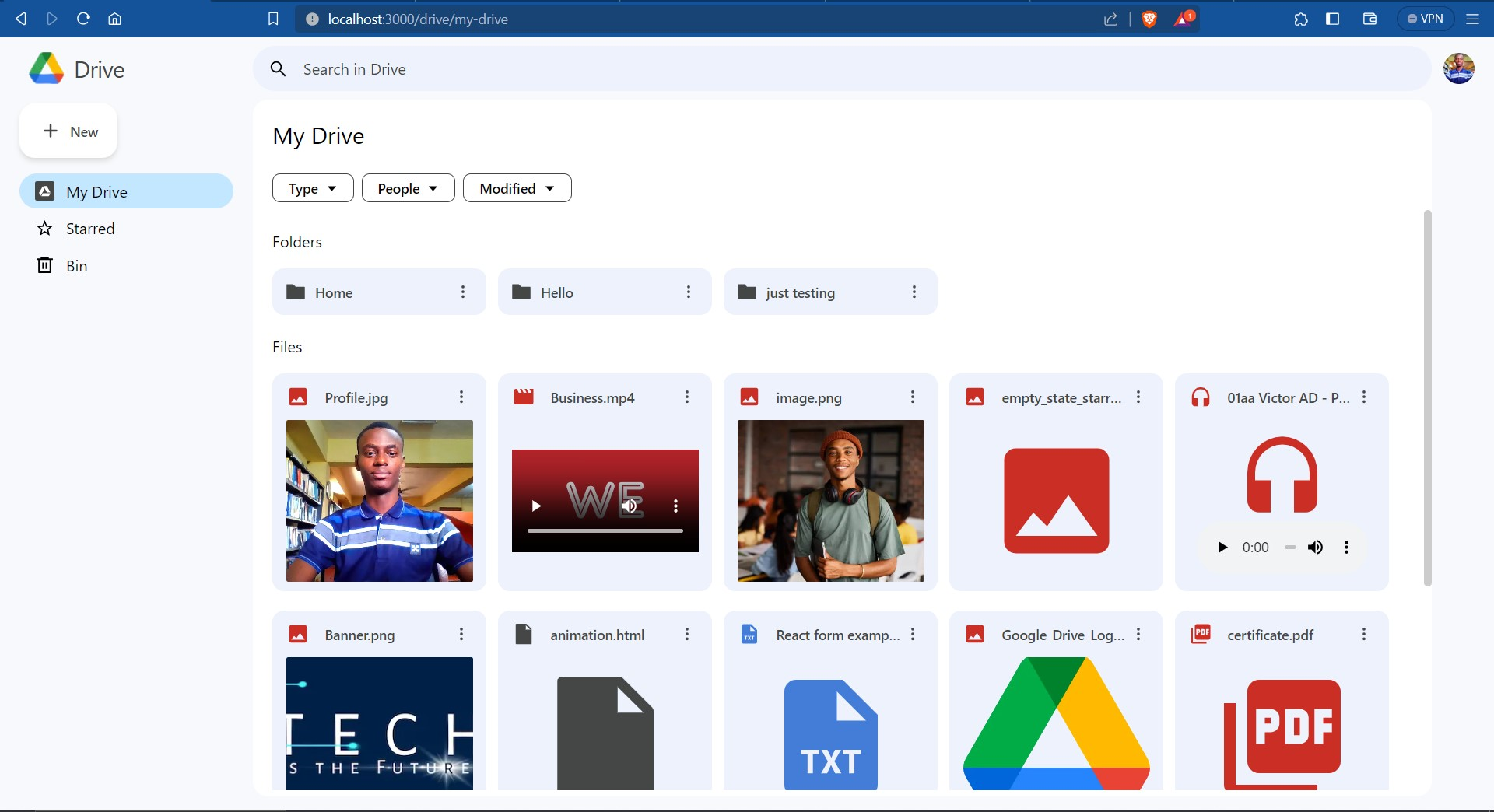This screenshot has width=1494, height=812.
Task: Click the Brave Shields icon
Action: click(1149, 19)
